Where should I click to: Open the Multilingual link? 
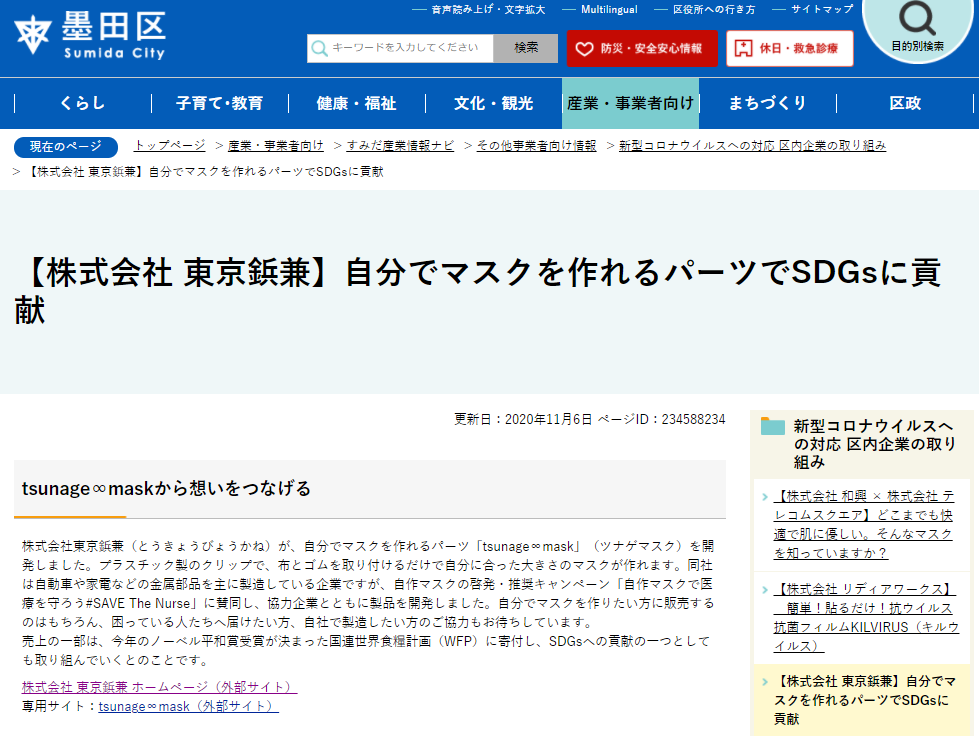click(609, 9)
